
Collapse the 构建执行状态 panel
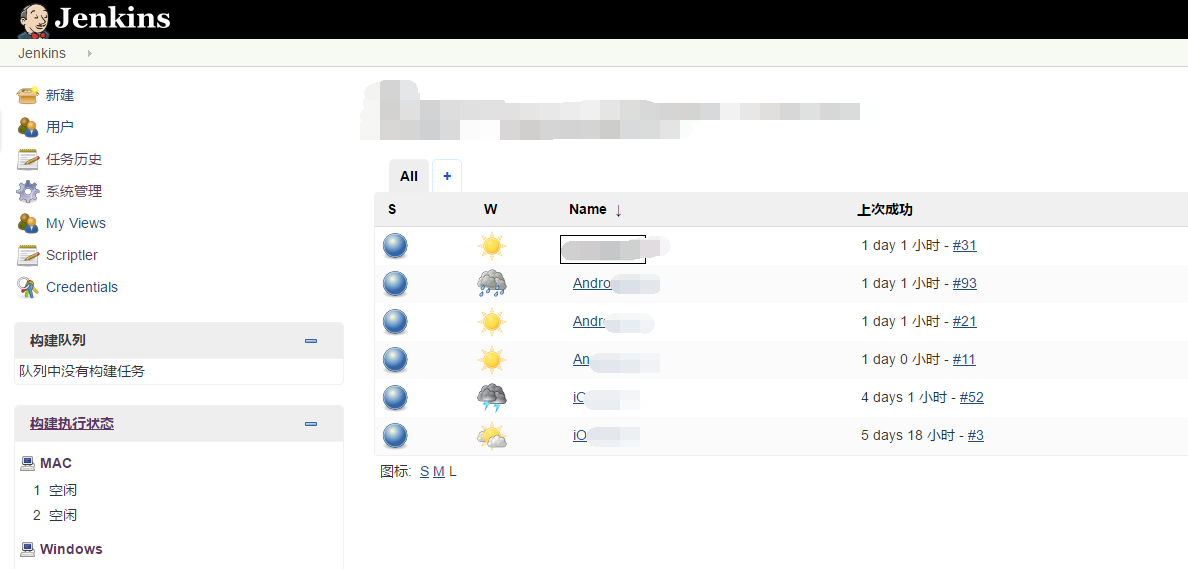tap(311, 424)
